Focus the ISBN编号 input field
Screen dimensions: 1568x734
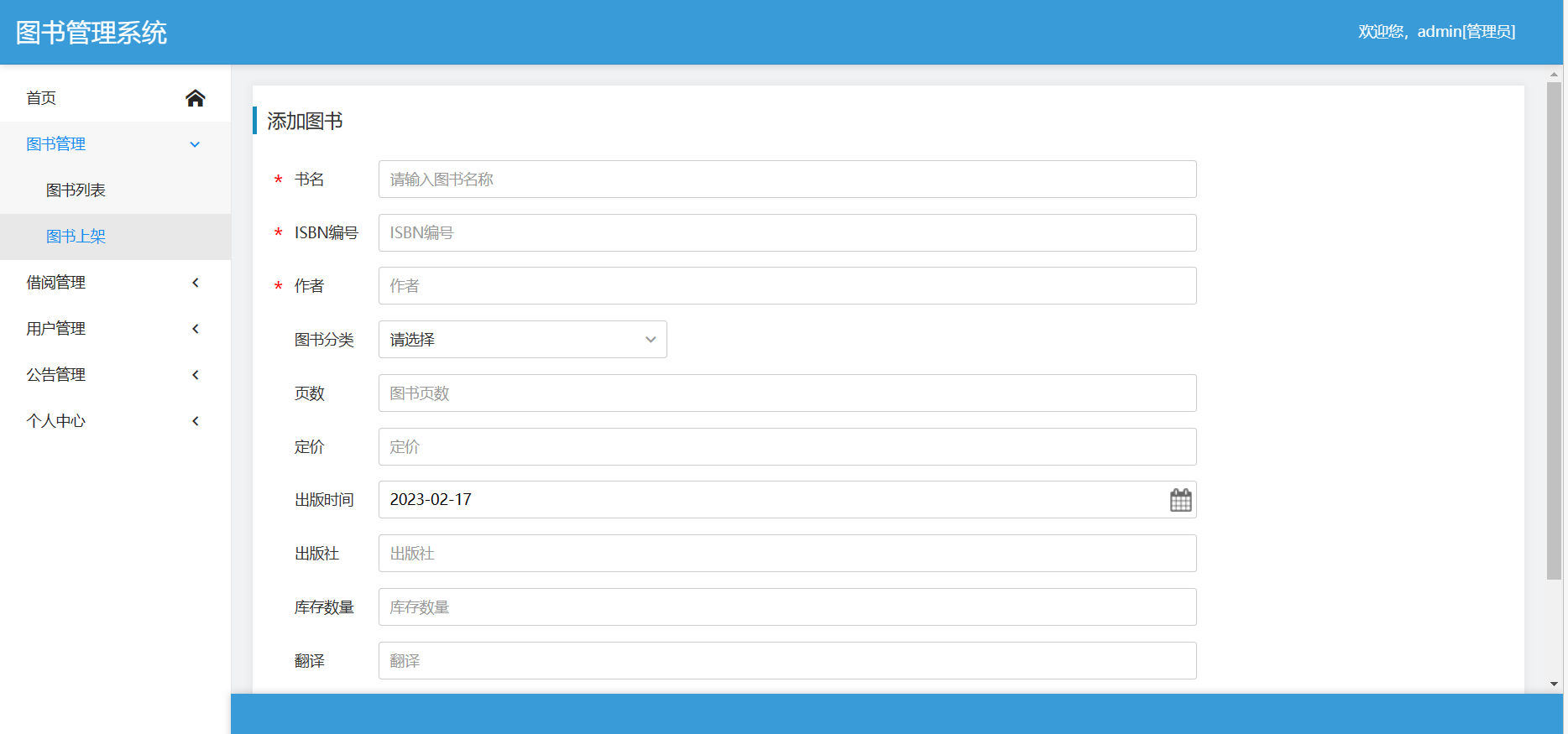(x=787, y=233)
